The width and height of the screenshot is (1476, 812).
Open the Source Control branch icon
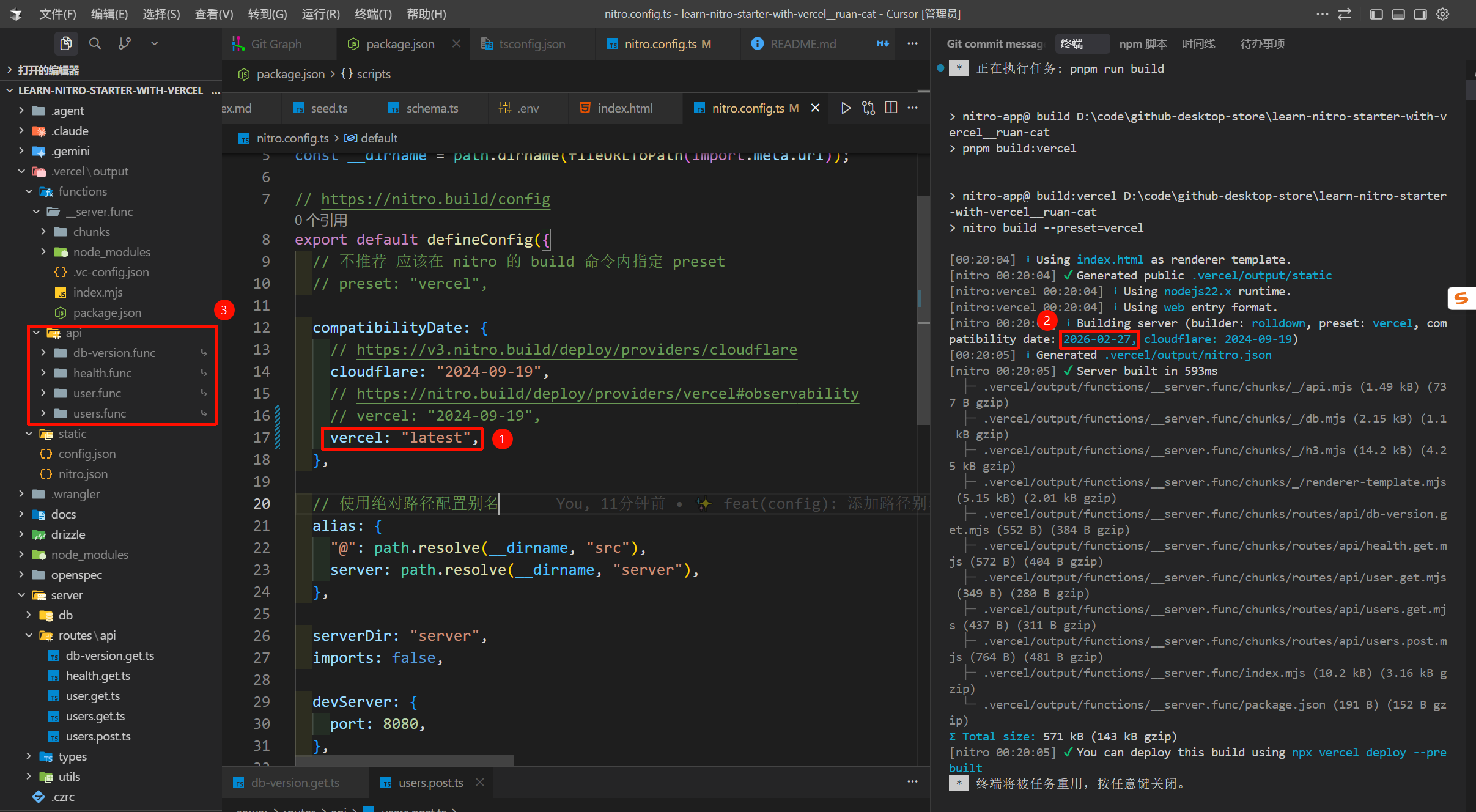(125, 43)
